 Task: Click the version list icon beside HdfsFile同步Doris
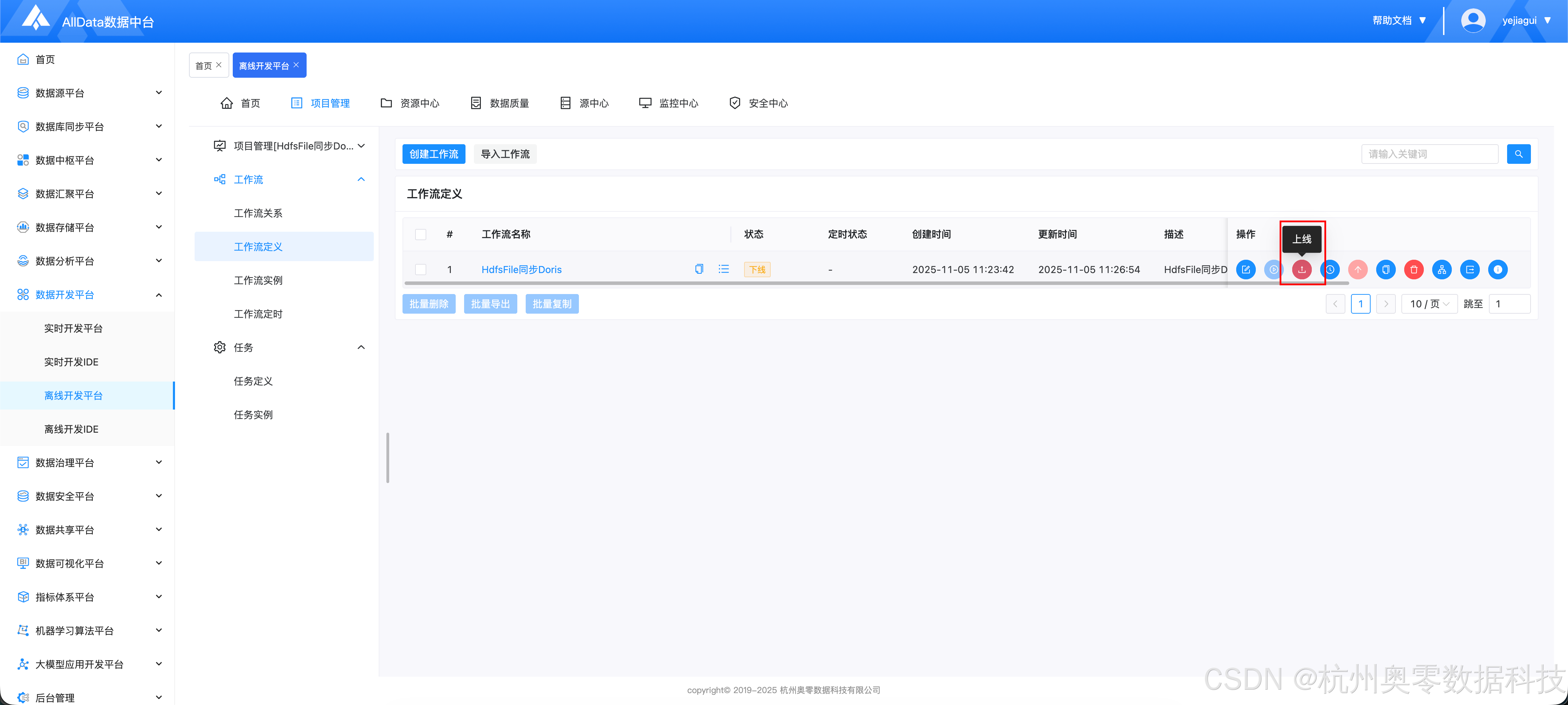(723, 268)
